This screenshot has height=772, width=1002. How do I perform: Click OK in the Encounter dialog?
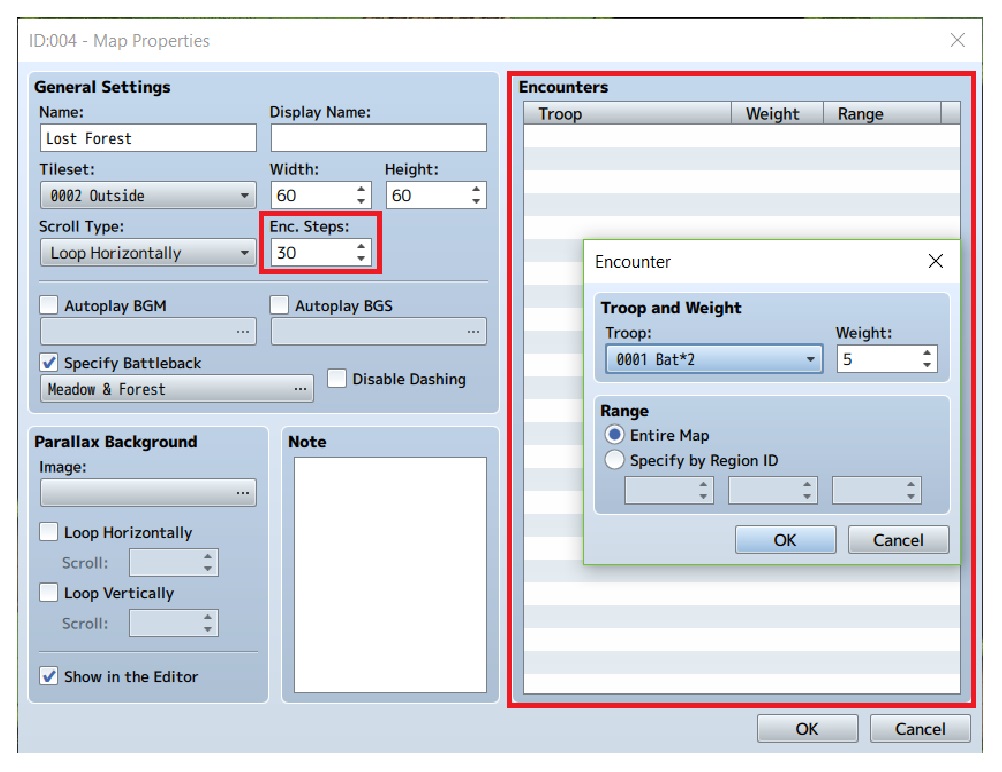point(785,540)
